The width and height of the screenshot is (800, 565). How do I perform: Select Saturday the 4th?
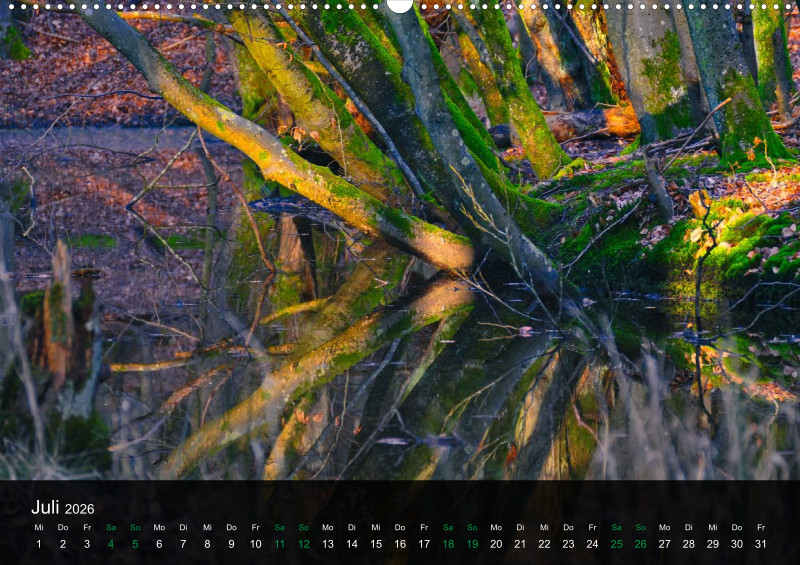point(111,544)
